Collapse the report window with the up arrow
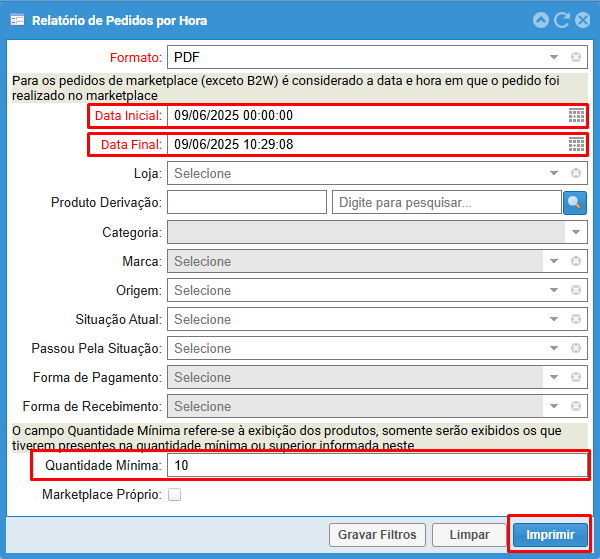 click(x=541, y=20)
